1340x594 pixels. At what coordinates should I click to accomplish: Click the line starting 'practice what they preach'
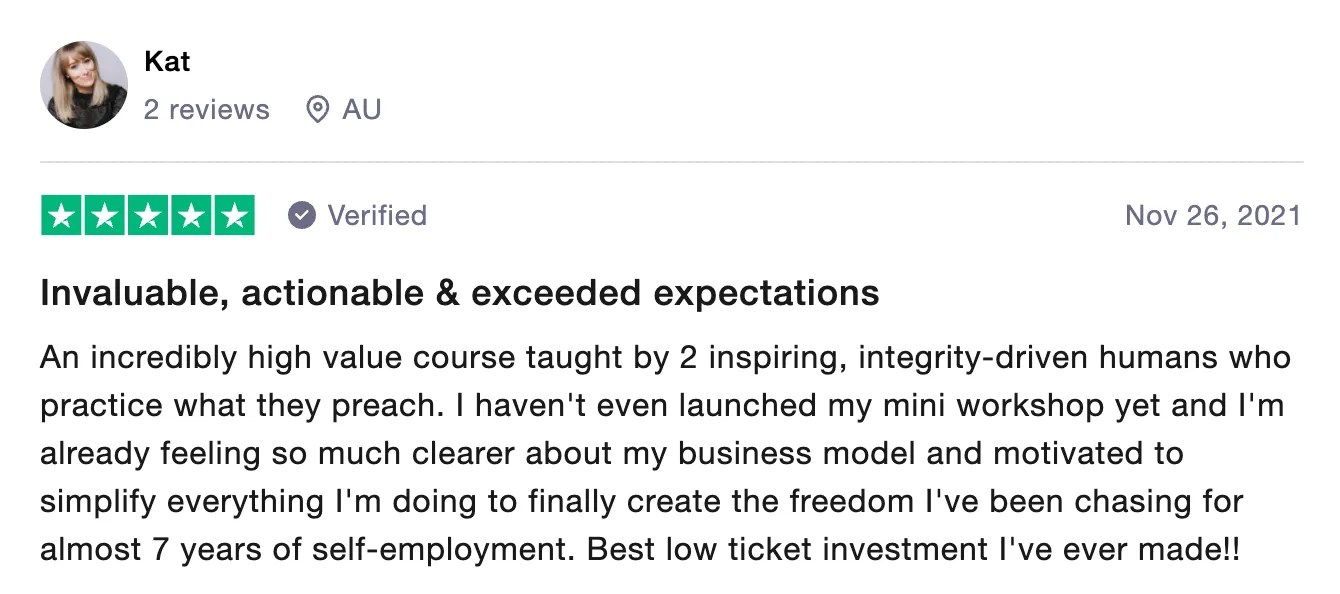pos(662,406)
